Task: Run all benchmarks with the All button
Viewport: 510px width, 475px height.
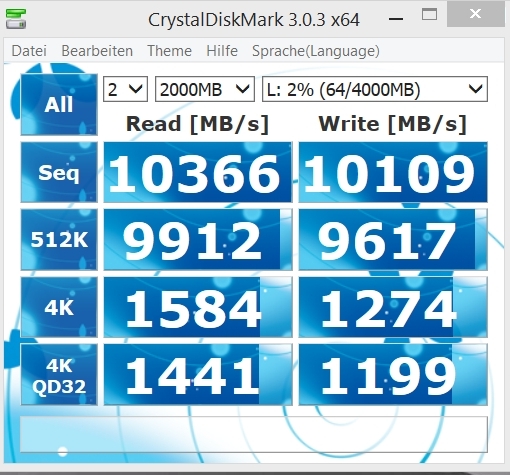Action: point(59,104)
